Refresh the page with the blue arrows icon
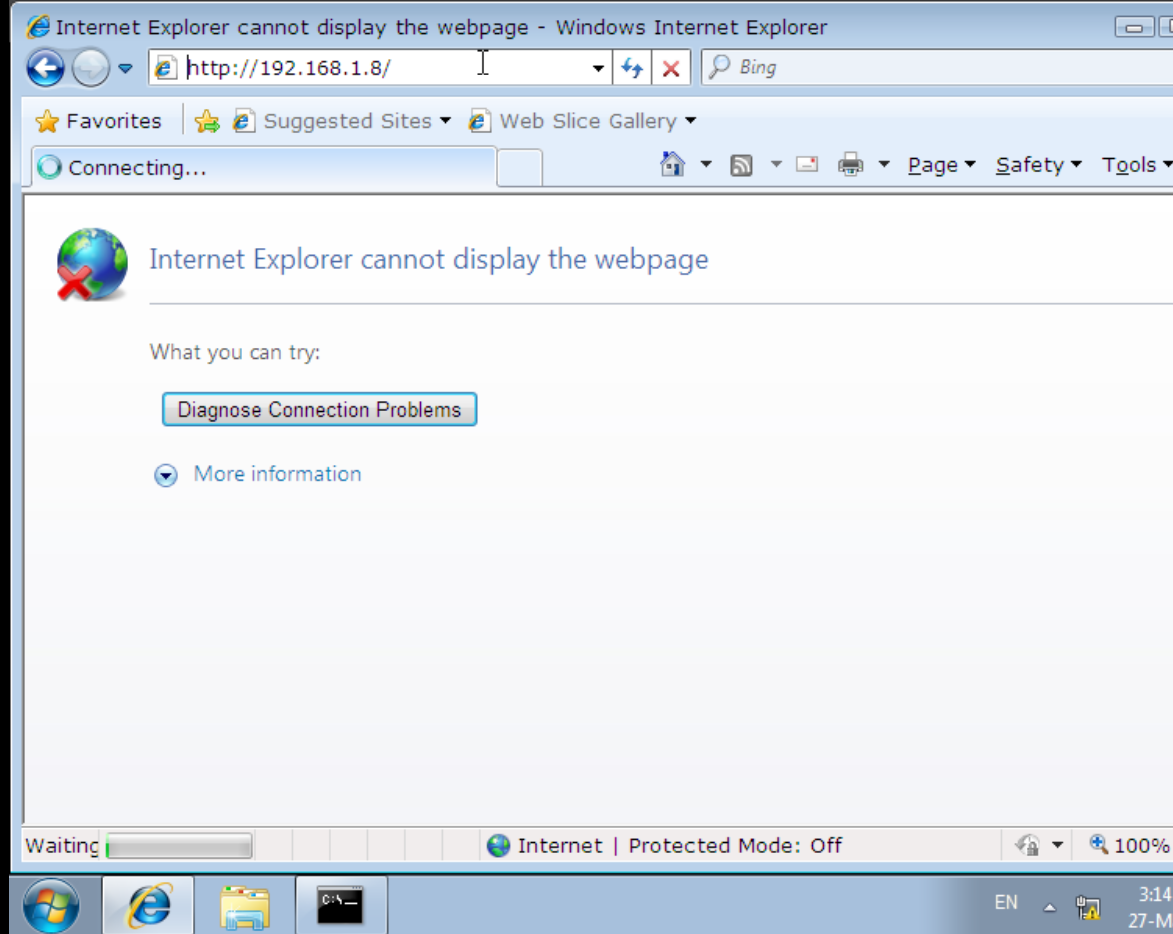 [x=632, y=68]
